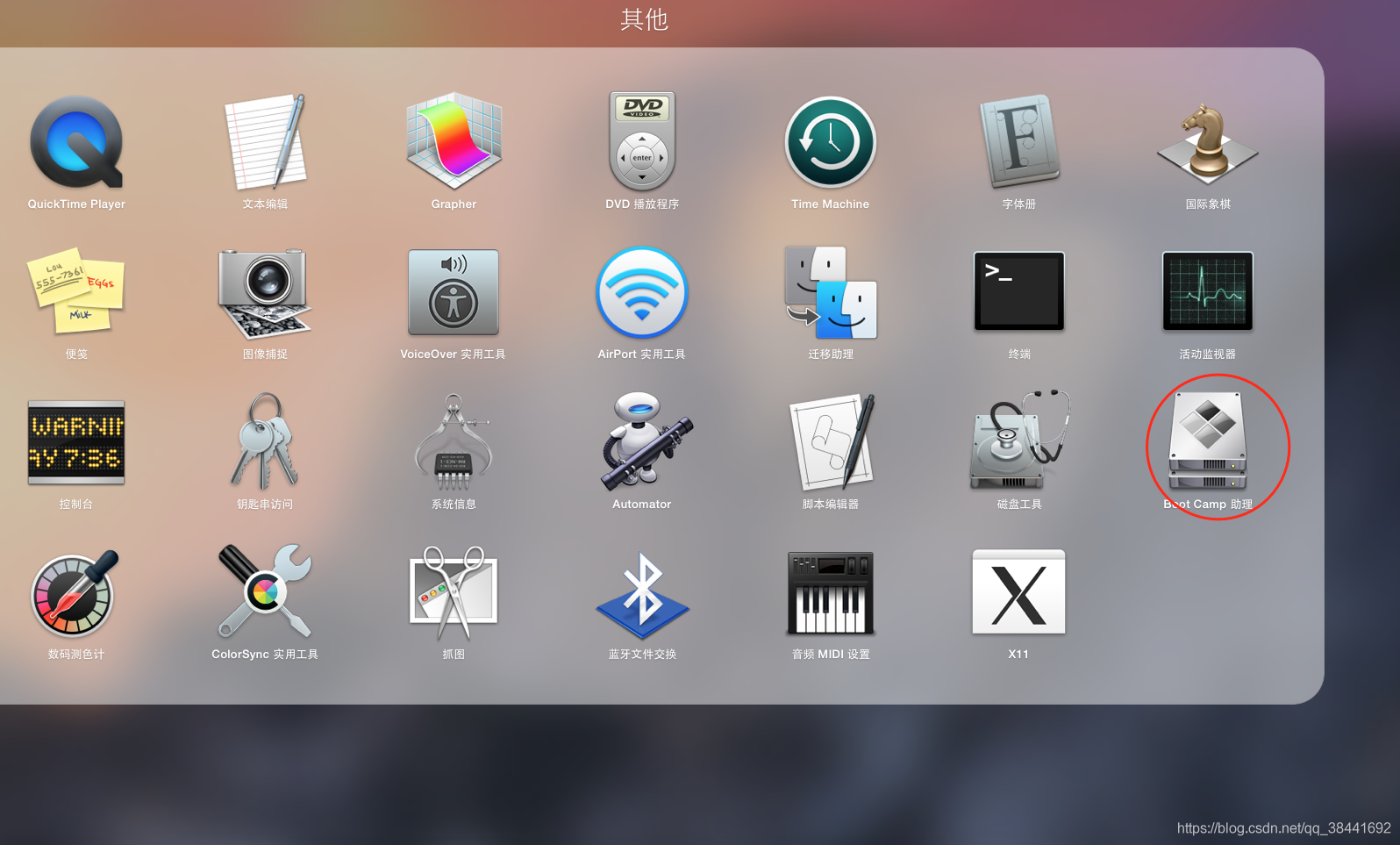This screenshot has width=1400, height=845.
Task: Launch 迁移助理 Migration Assistant icon
Action: pos(830,292)
